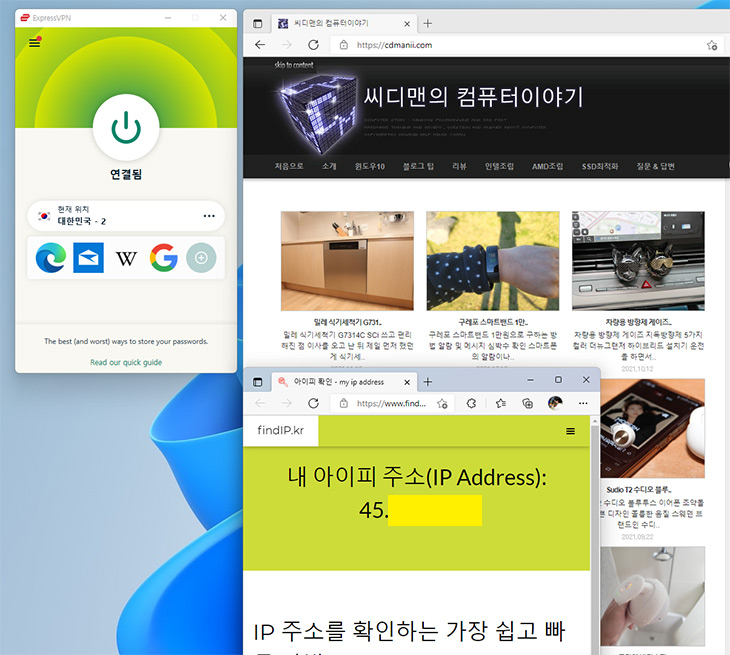Open the profile avatar in findIP browser
The height and width of the screenshot is (655, 730).
[x=555, y=403]
